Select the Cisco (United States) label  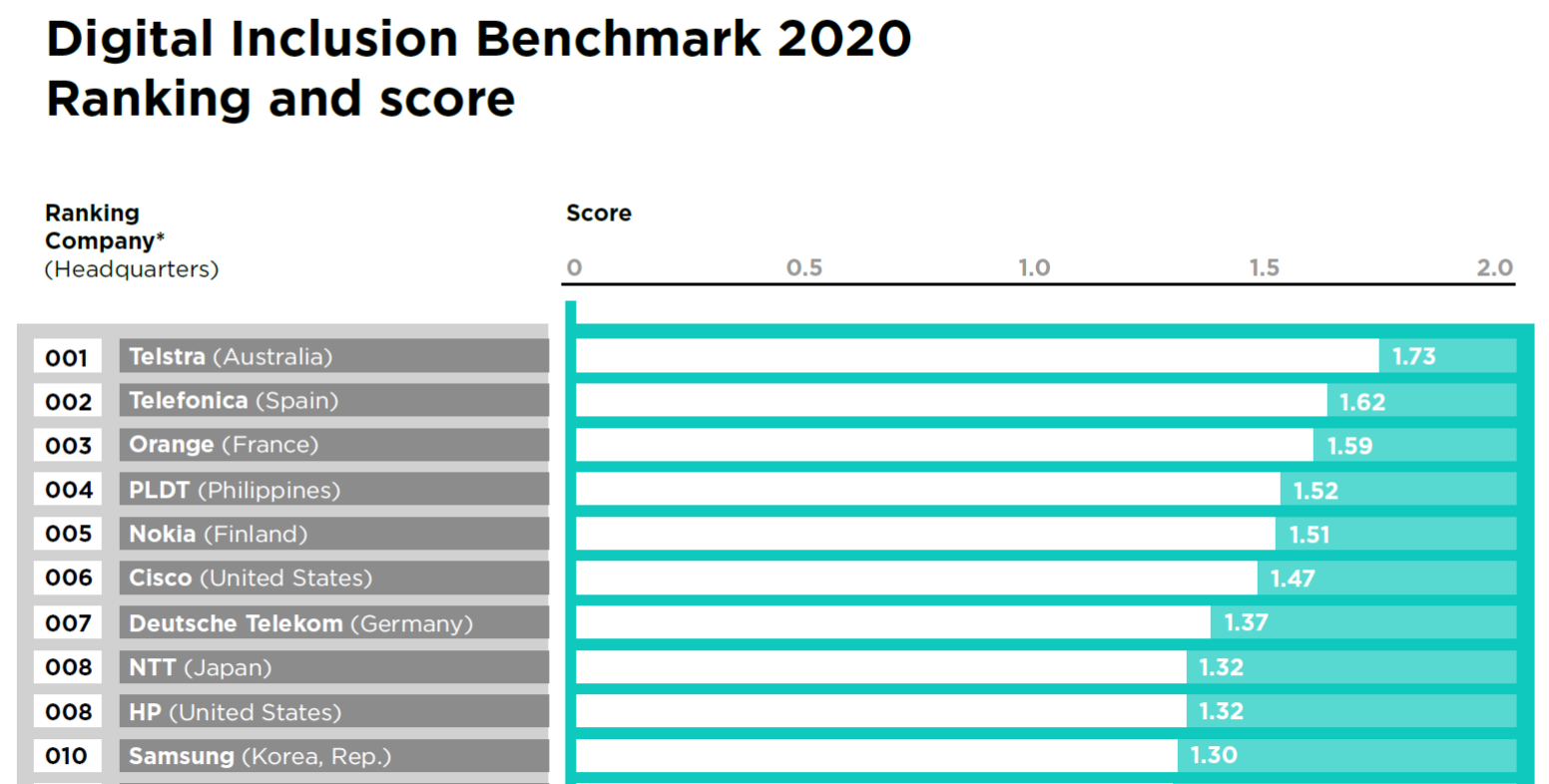pos(251,578)
